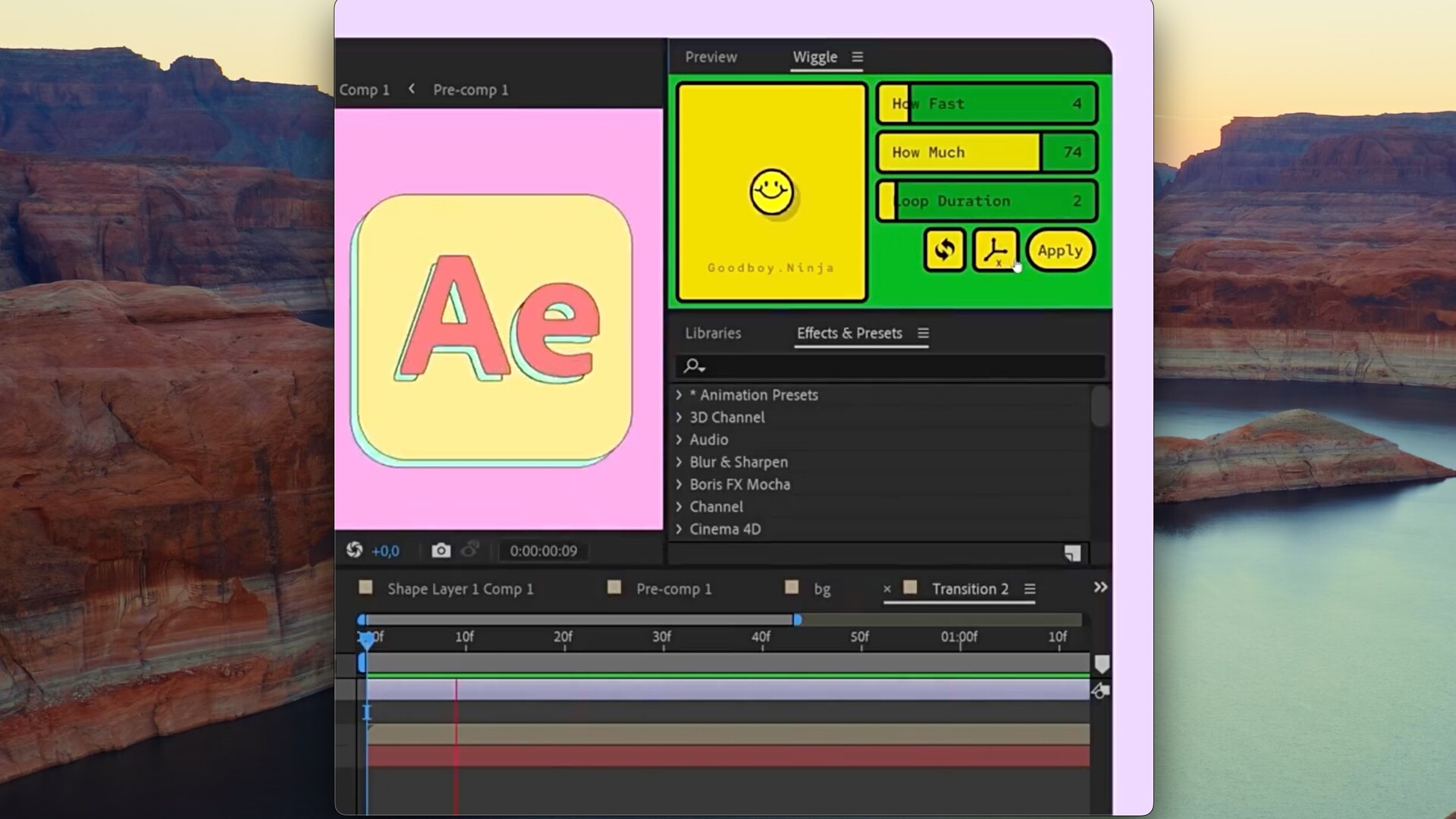The image size is (1456, 819).
Task: Switch to the Libraries tab
Action: point(712,333)
